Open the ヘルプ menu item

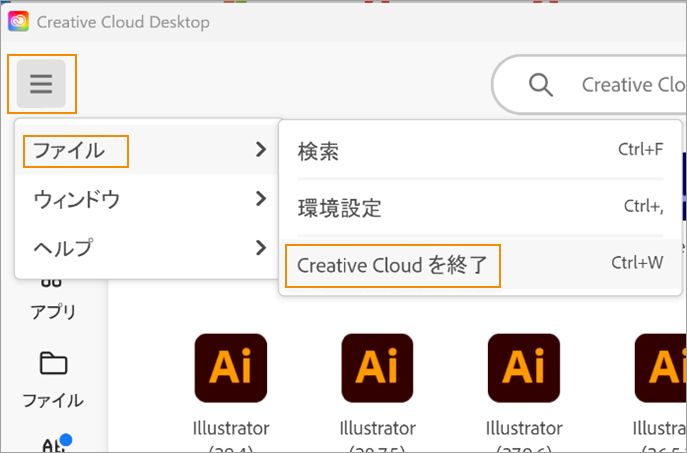point(147,248)
